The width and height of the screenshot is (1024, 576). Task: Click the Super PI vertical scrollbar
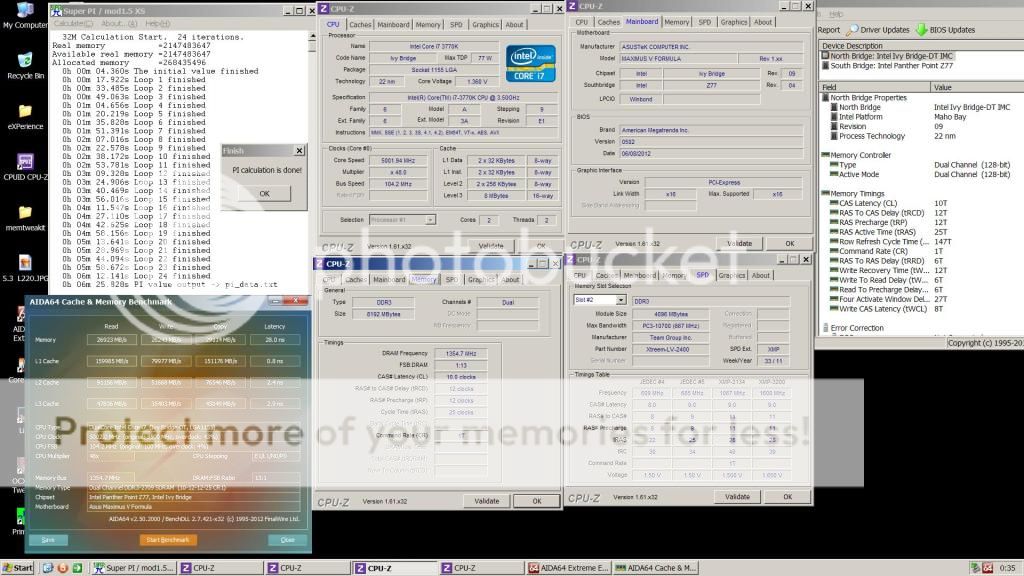pyautogui.click(x=312, y=161)
